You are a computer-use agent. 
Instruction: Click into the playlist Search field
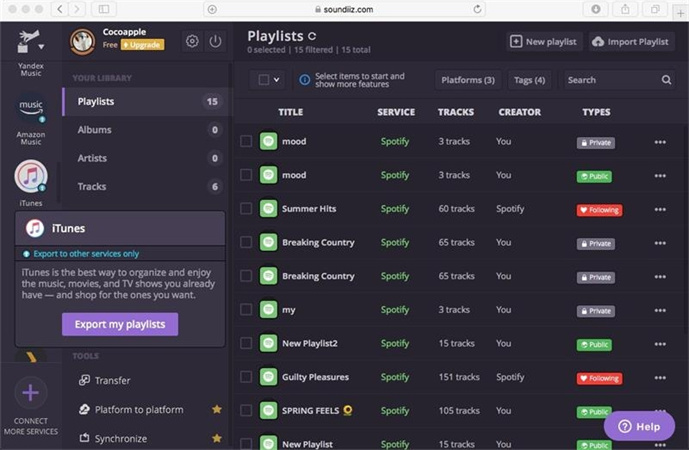coord(608,80)
